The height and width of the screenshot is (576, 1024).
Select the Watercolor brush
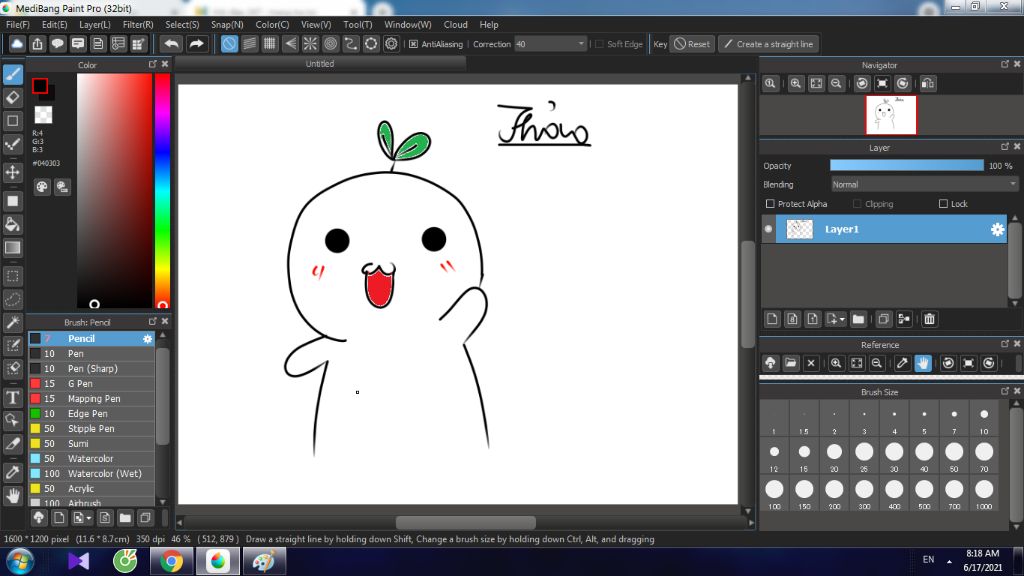pyautogui.click(x=91, y=458)
